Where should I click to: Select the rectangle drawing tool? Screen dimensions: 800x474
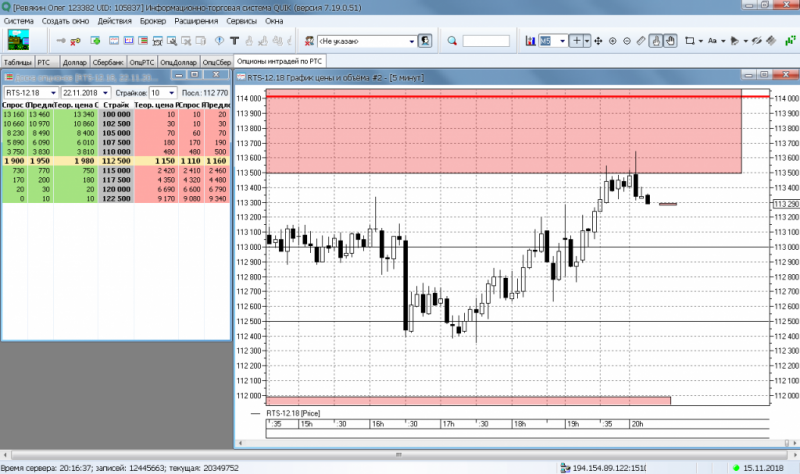(x=690, y=41)
